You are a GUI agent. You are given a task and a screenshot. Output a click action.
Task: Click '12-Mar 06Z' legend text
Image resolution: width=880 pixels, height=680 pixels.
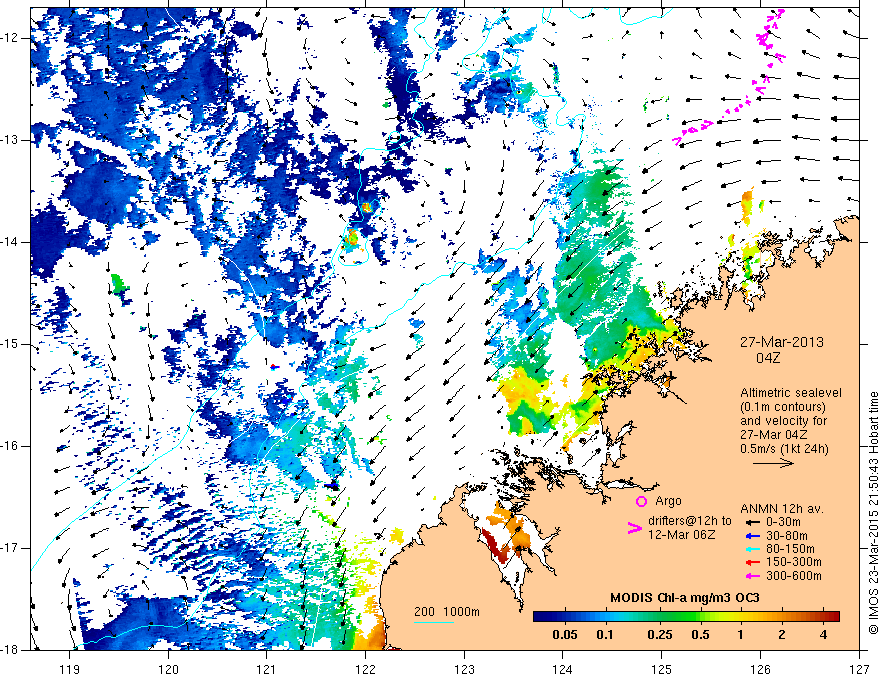tap(681, 534)
